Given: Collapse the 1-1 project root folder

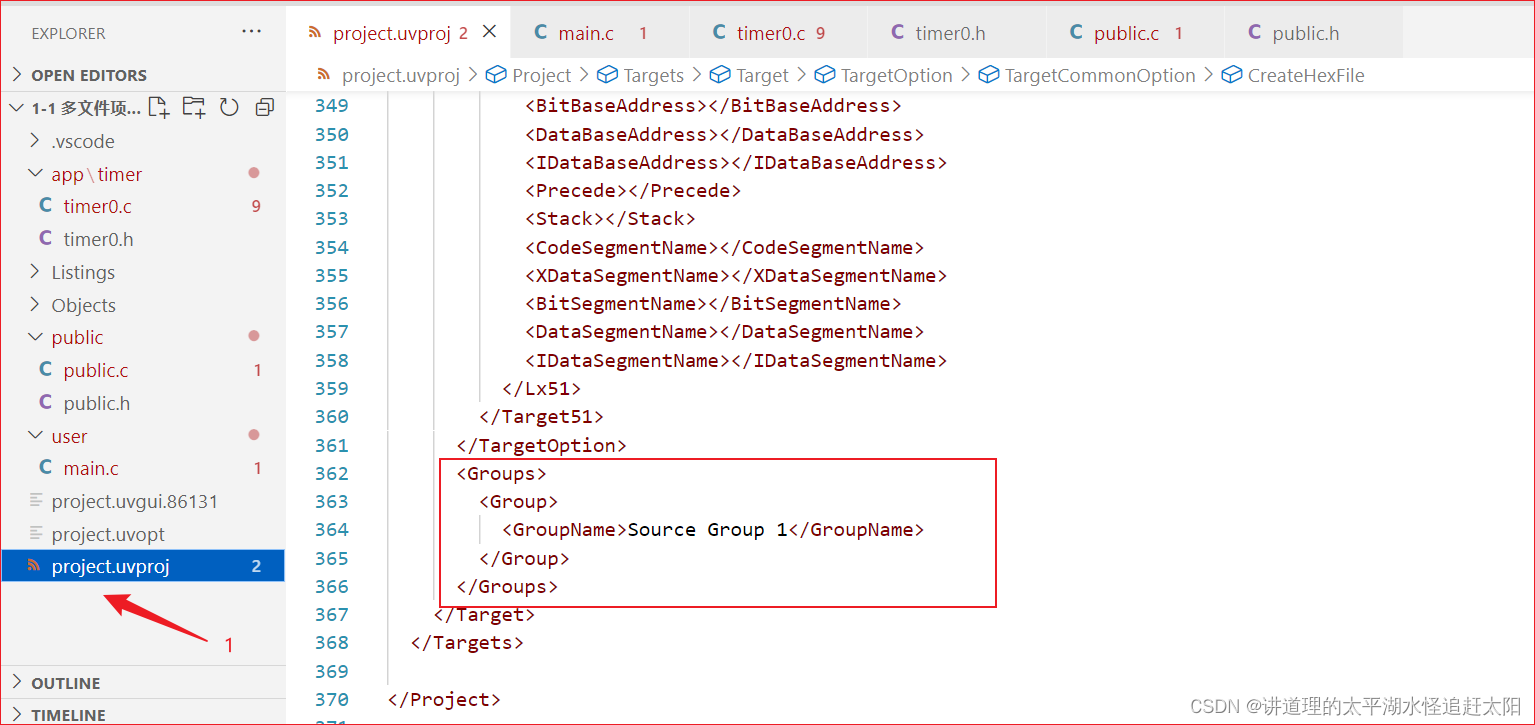Looking at the screenshot, I should (x=17, y=108).
